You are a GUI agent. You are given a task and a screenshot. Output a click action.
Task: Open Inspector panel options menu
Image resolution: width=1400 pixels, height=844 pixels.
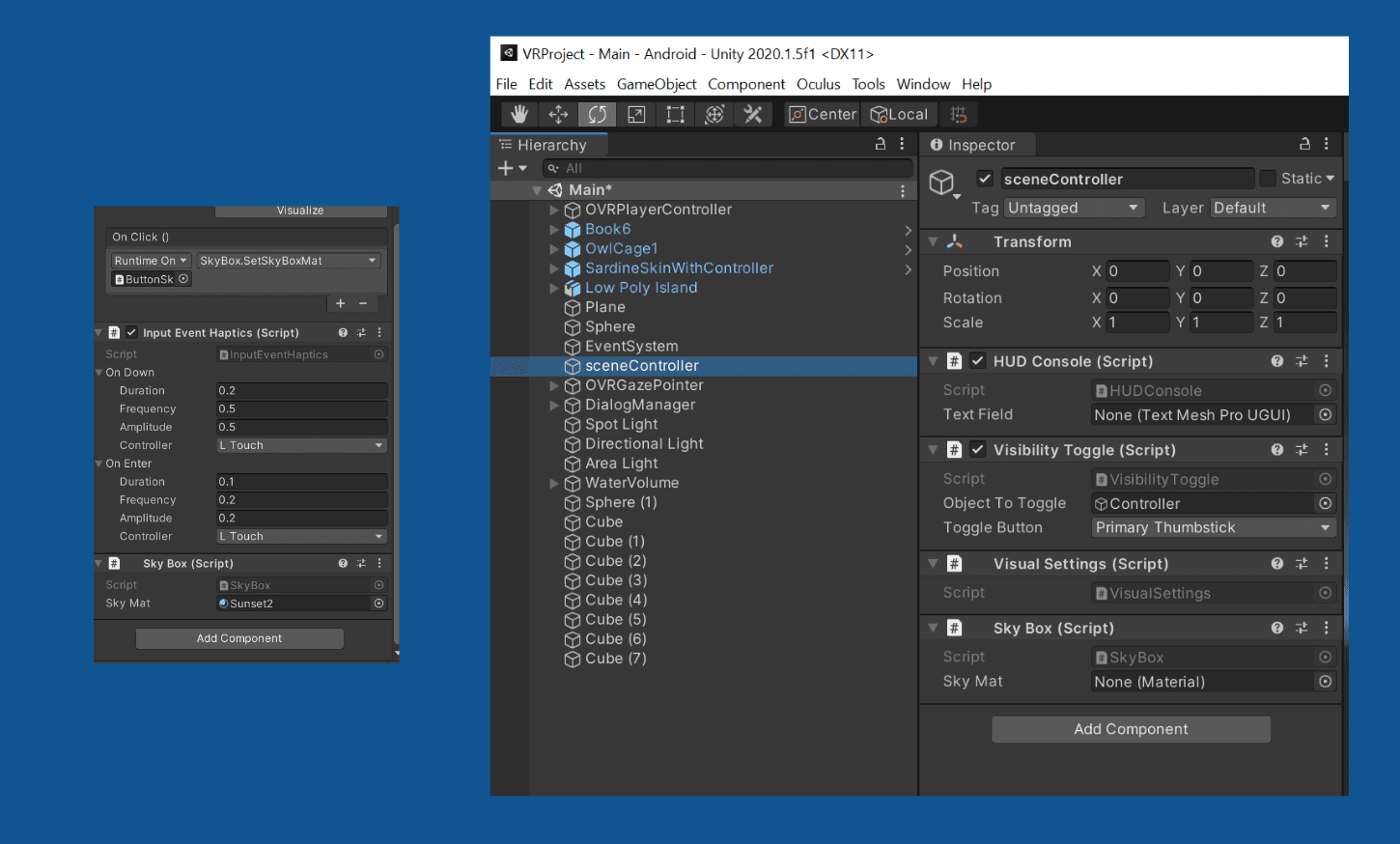click(x=1327, y=144)
